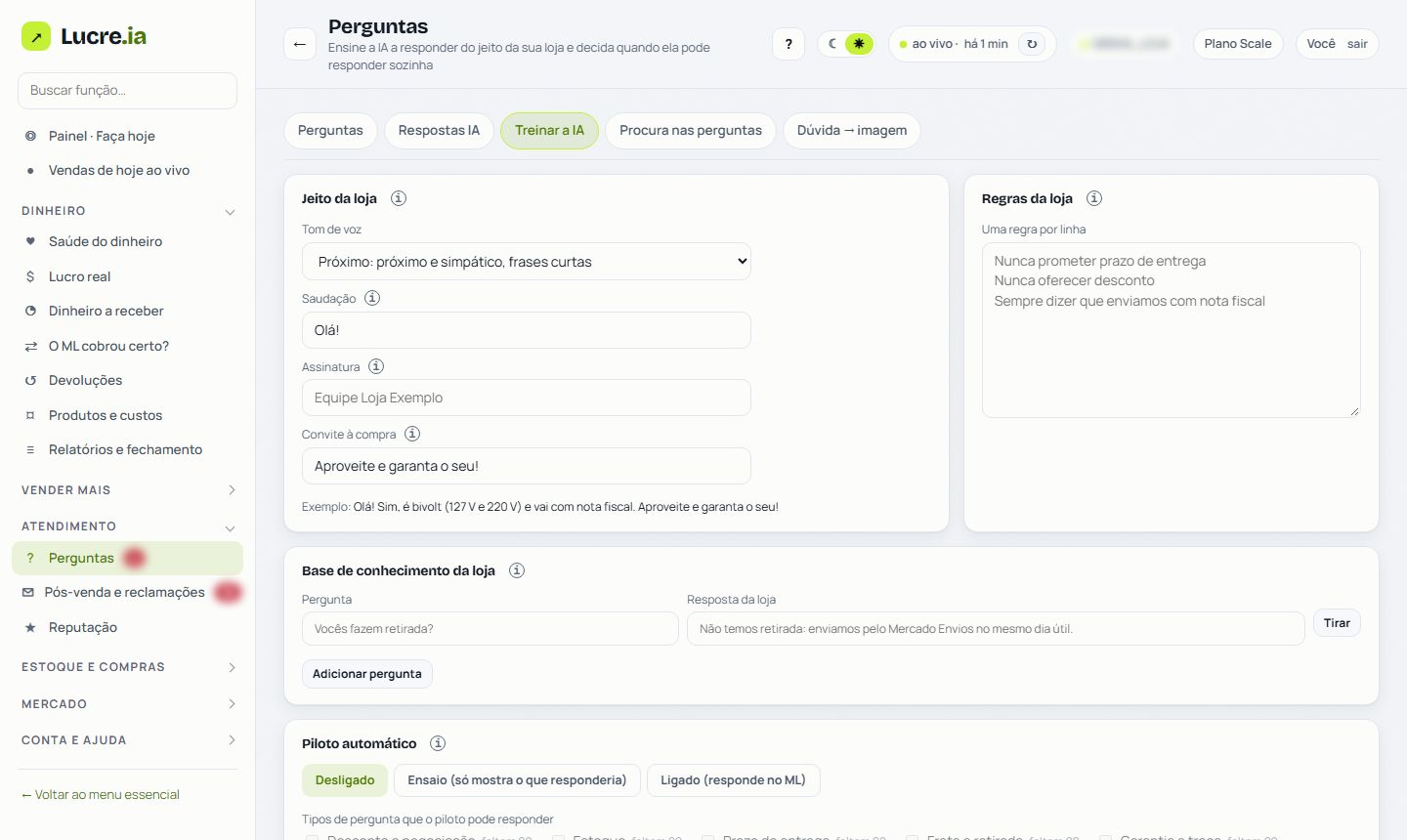
Task: Click the 'Voltar ao menu essencial' link
Action: tap(101, 795)
